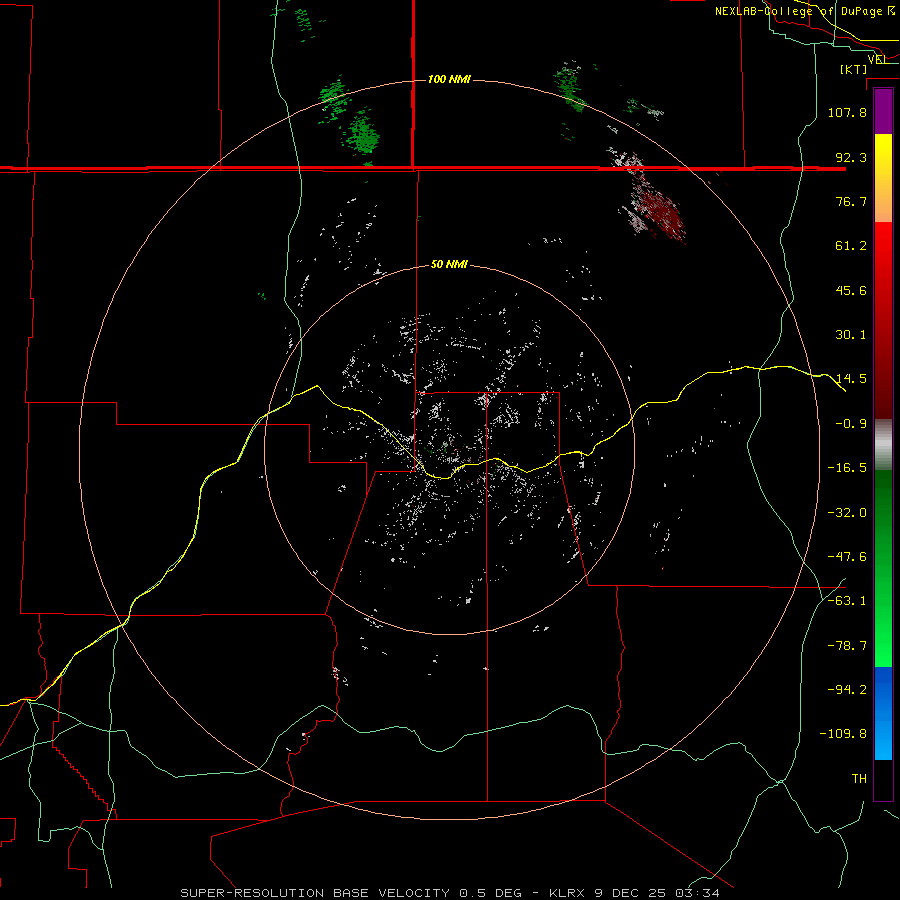
Task: Click the NEXLAB-College of DuPage watermark text
Action: pyautogui.click(x=804, y=11)
